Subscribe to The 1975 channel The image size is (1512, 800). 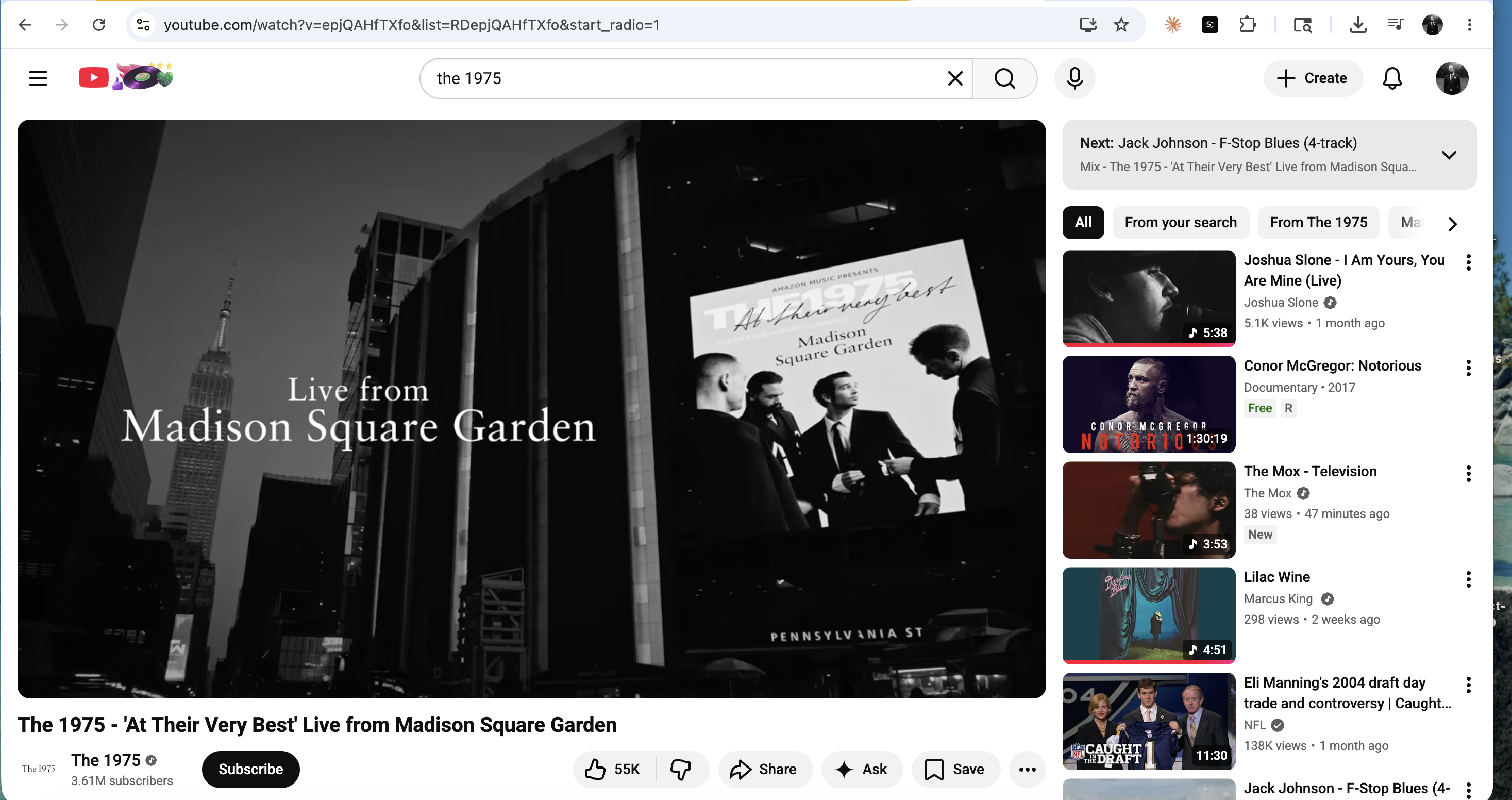click(250, 769)
